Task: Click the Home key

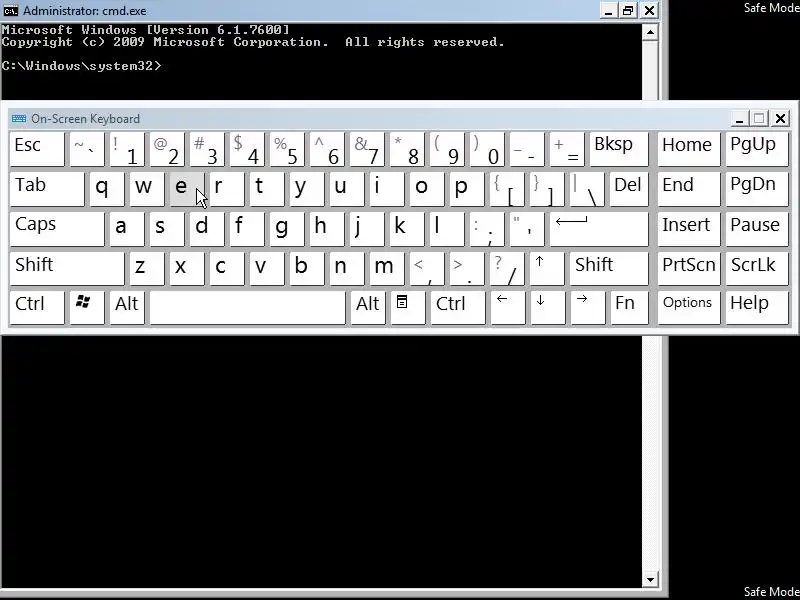Action: [x=689, y=149]
